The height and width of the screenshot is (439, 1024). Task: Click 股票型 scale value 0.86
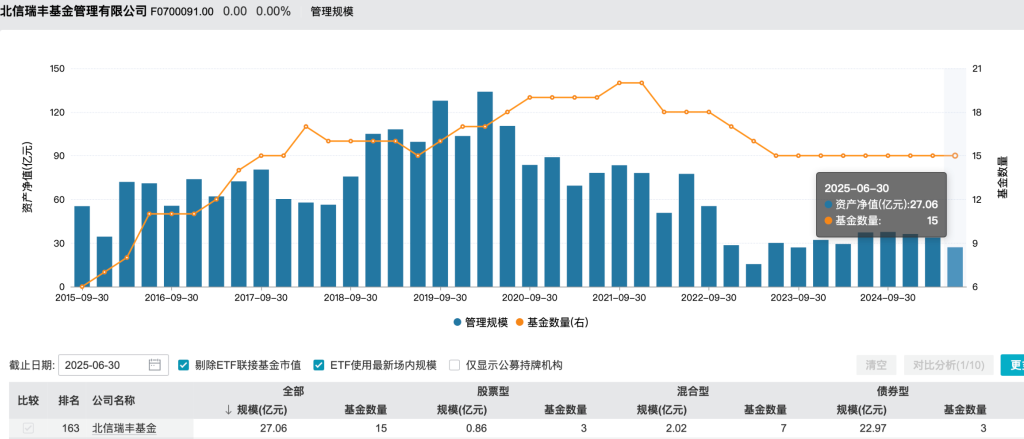[476, 429]
